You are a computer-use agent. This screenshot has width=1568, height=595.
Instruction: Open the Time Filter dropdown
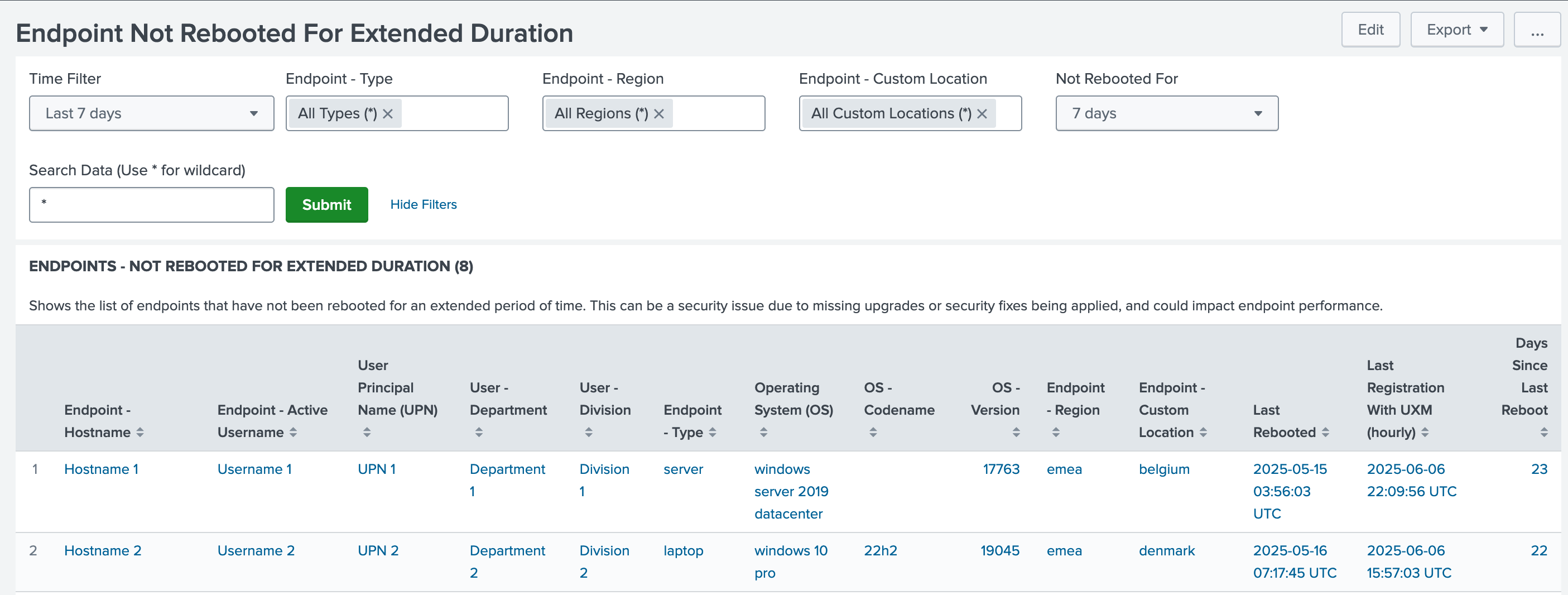[152, 113]
